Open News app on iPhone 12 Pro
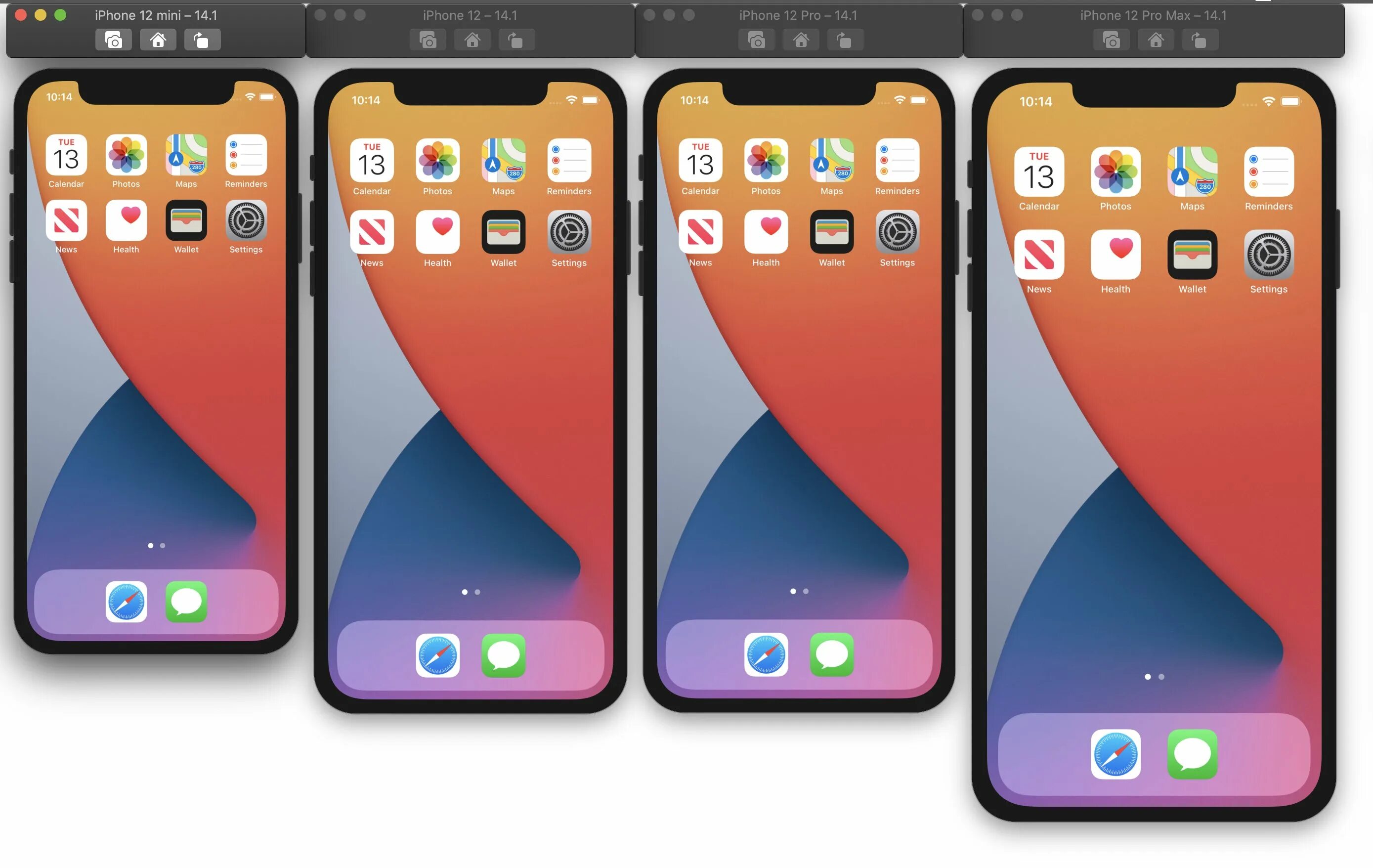This screenshot has height=868, width=1373. click(700, 233)
